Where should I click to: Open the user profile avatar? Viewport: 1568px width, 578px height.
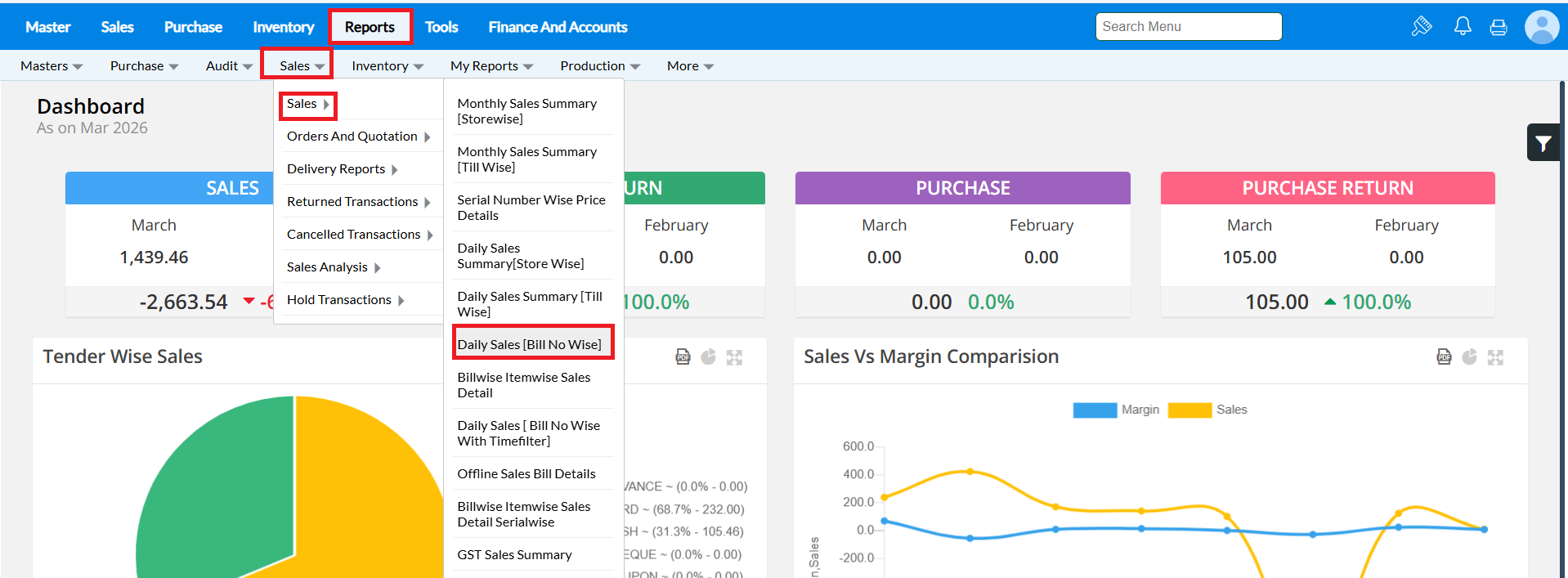coord(1541,27)
